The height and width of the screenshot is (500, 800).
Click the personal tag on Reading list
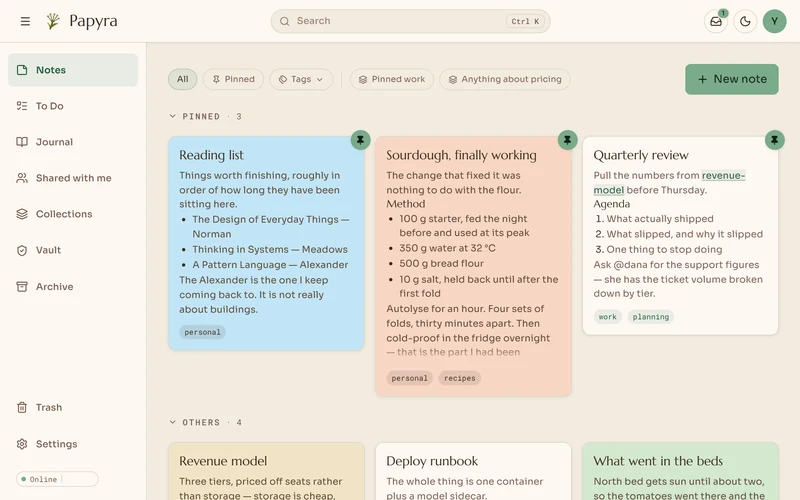[x=203, y=332]
